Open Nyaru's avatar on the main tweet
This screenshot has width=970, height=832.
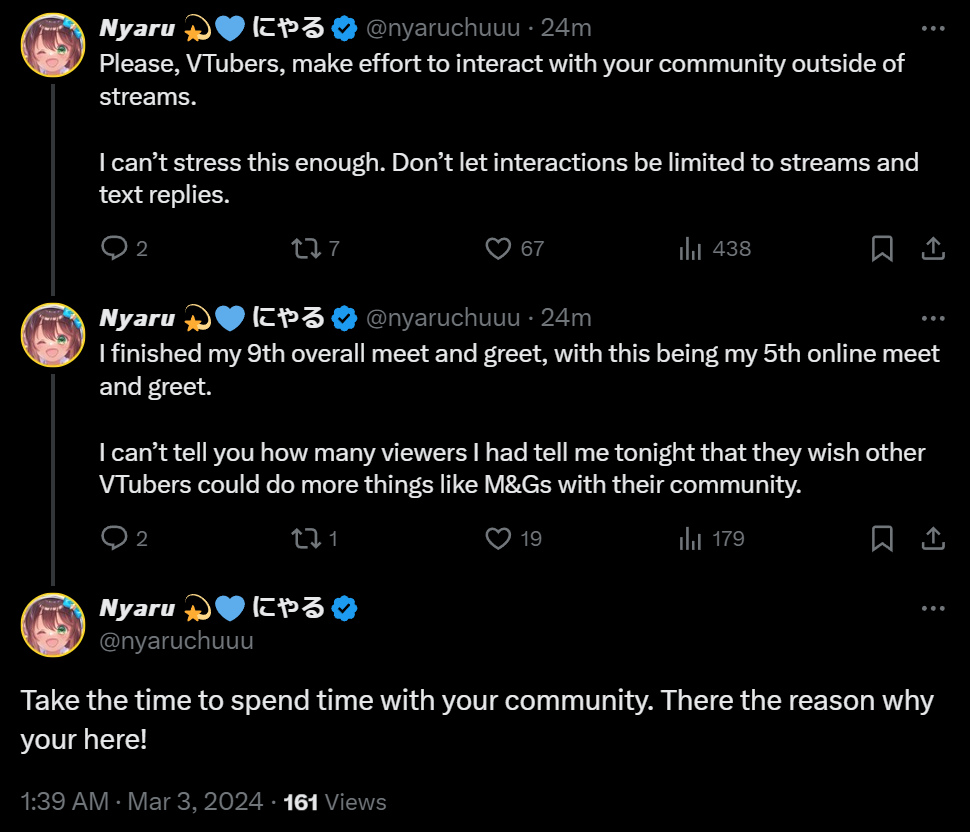53,624
